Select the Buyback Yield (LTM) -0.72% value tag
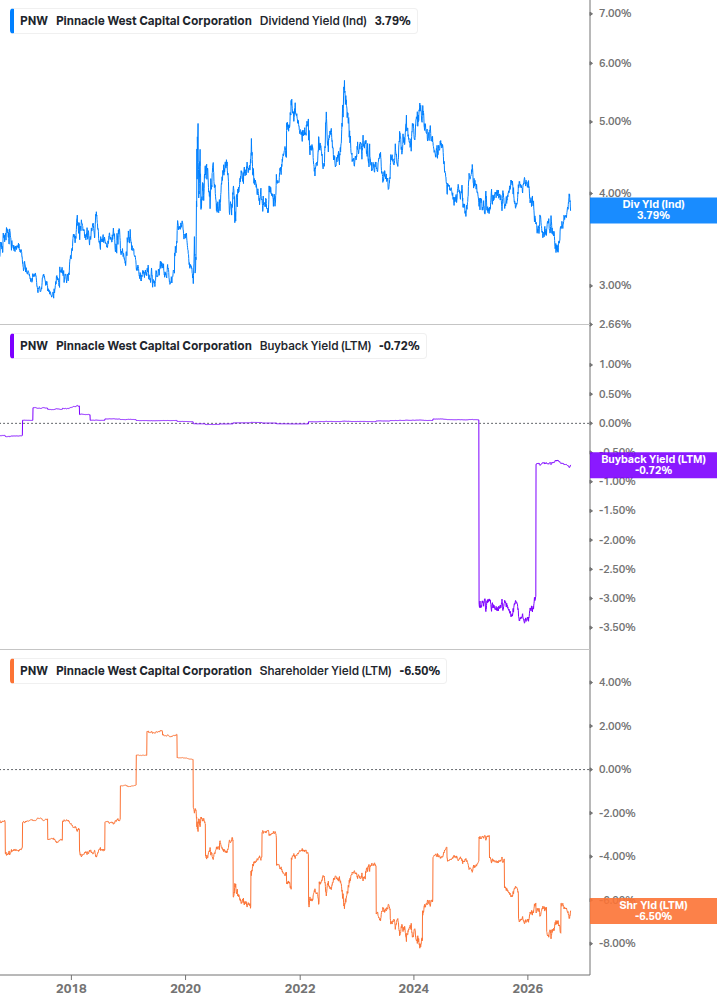 [x=653, y=465]
